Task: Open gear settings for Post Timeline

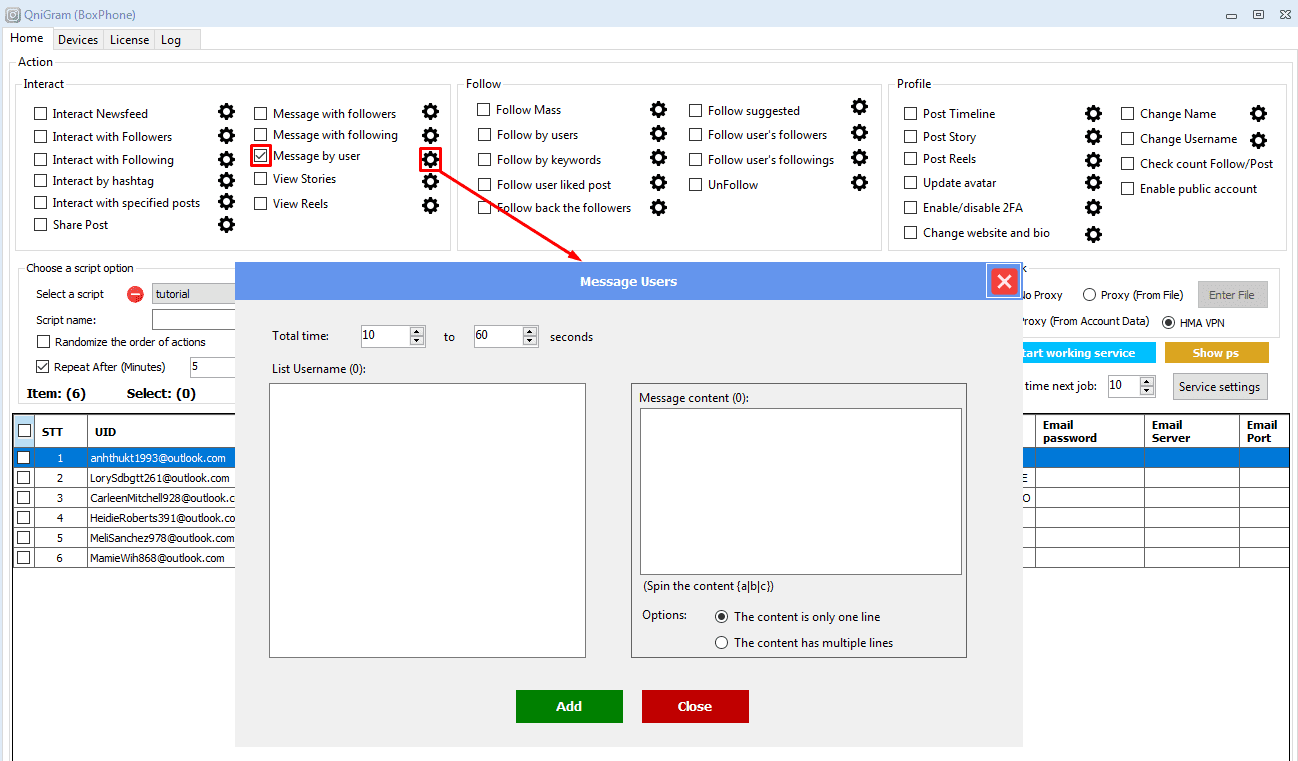Action: click(x=1093, y=114)
